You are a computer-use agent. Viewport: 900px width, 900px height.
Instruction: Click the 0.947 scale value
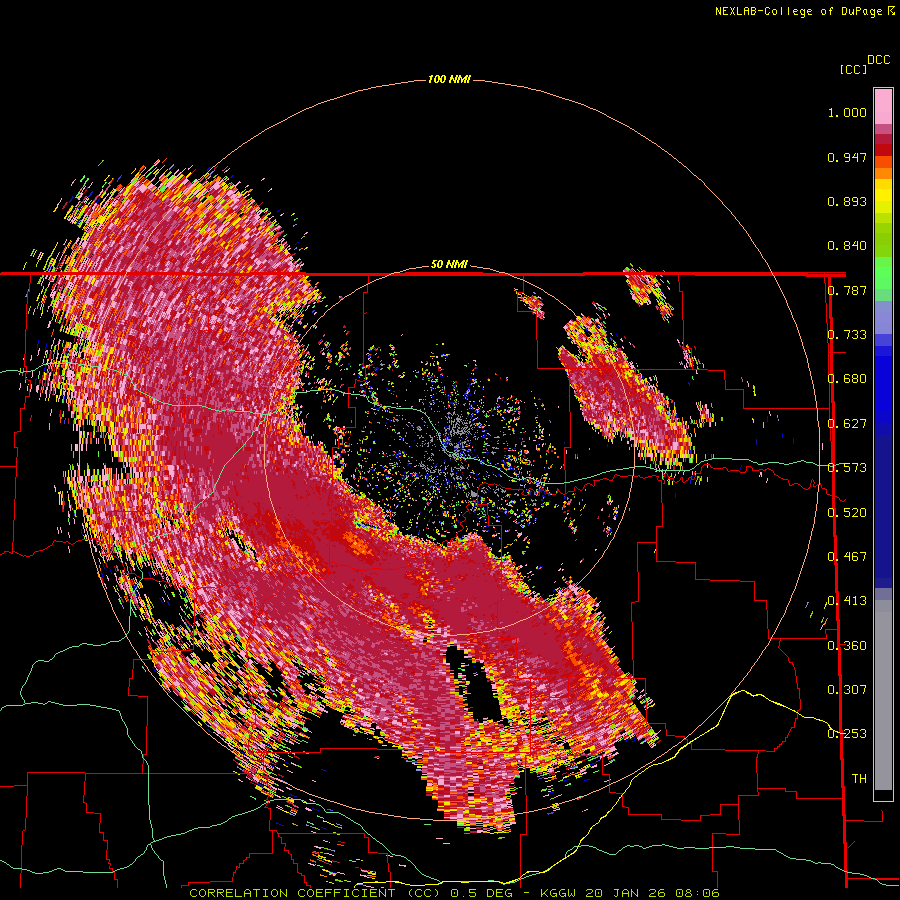click(847, 157)
